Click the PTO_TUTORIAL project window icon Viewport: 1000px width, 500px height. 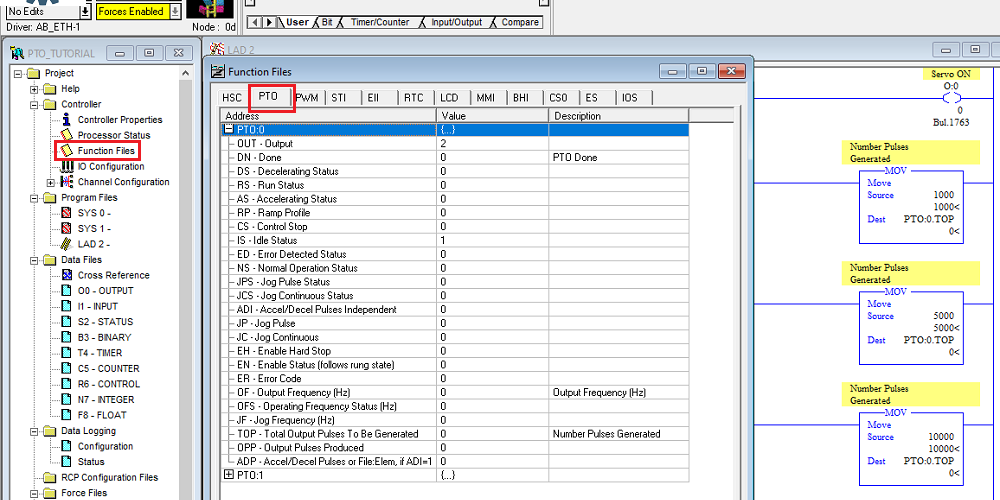point(18,54)
